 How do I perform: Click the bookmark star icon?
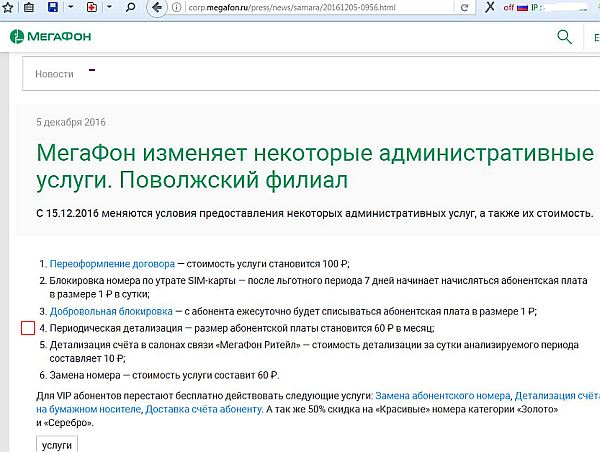(x=7, y=7)
